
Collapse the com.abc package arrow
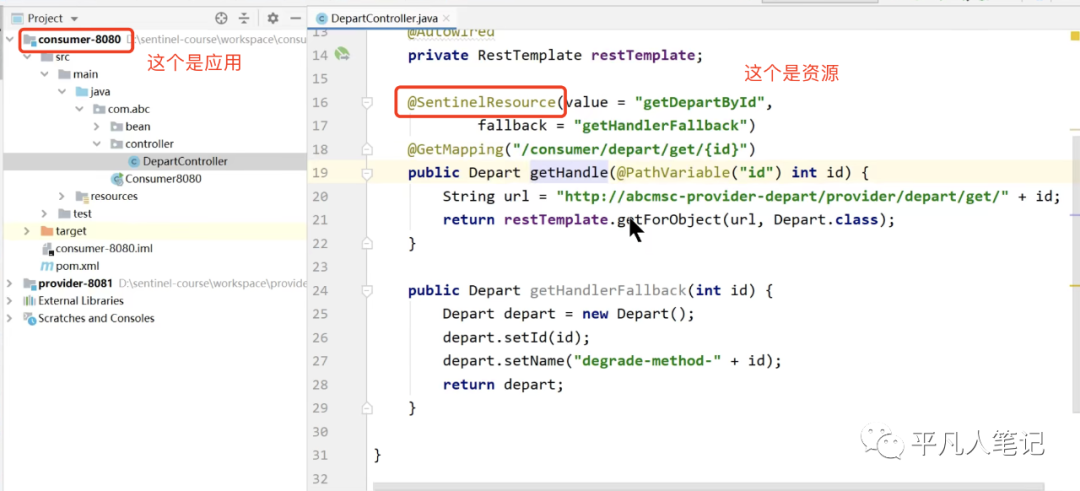80,109
